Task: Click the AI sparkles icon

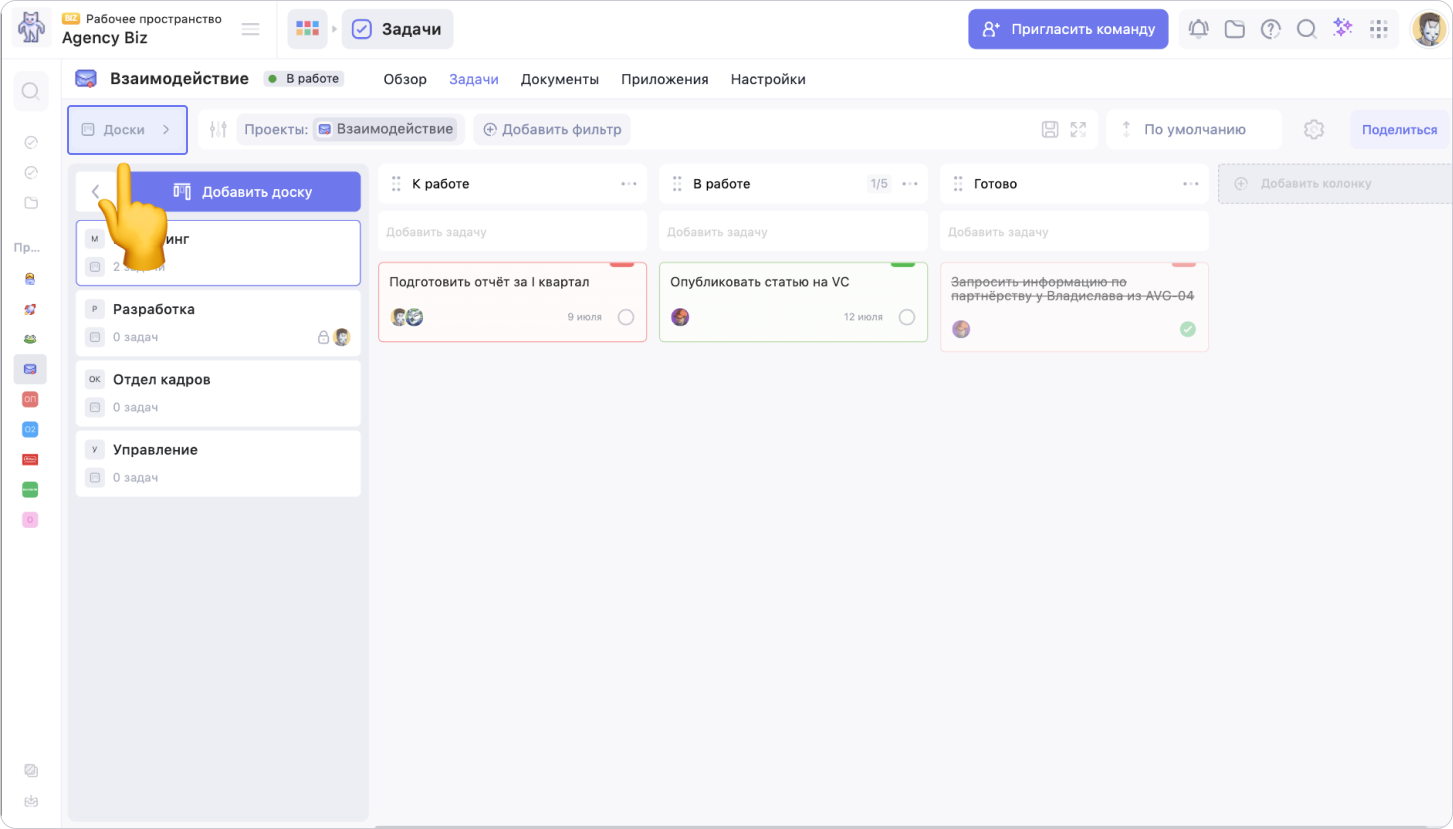Action: [x=1343, y=28]
